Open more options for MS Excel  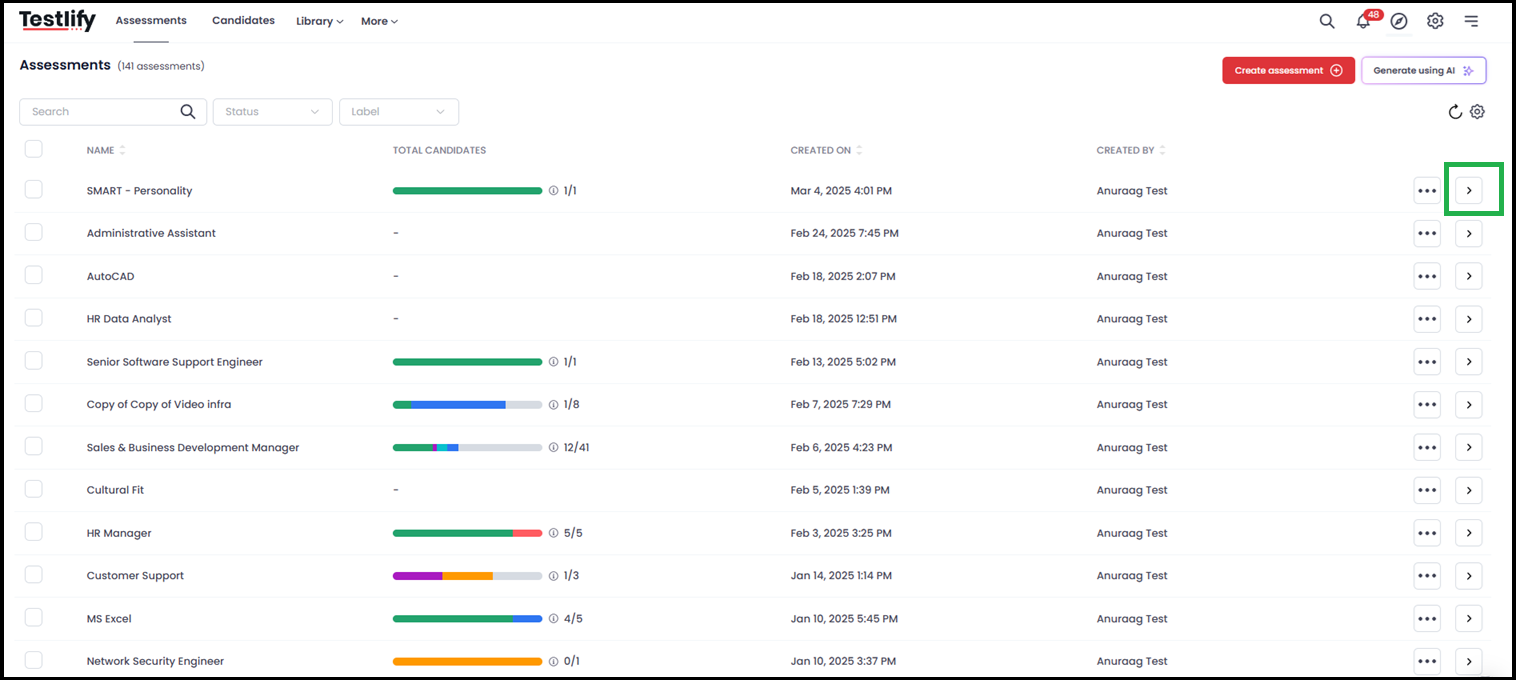tap(1427, 619)
